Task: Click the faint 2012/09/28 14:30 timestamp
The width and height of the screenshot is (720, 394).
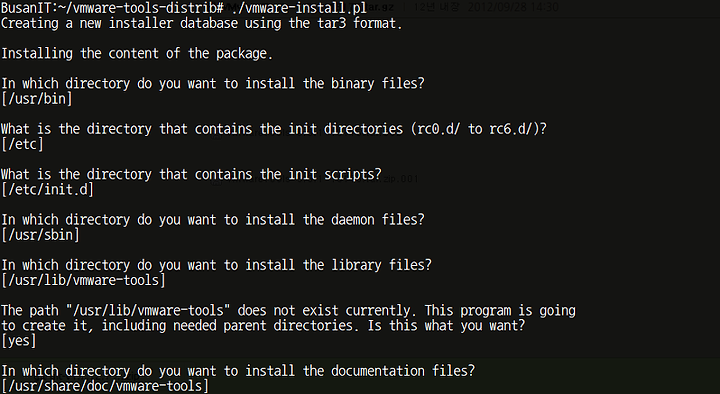Action: (x=513, y=7)
